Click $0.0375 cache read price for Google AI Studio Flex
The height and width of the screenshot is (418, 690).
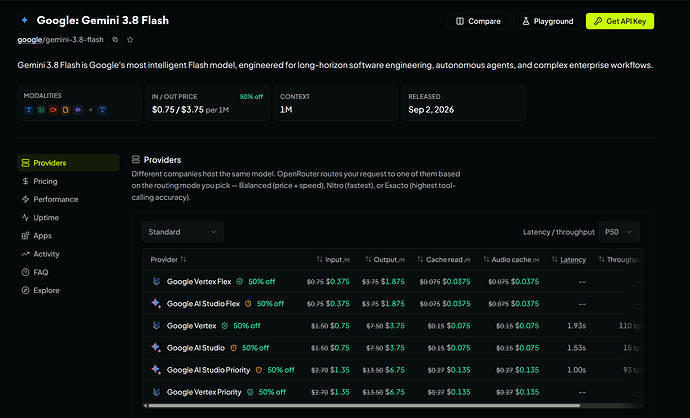click(x=456, y=304)
